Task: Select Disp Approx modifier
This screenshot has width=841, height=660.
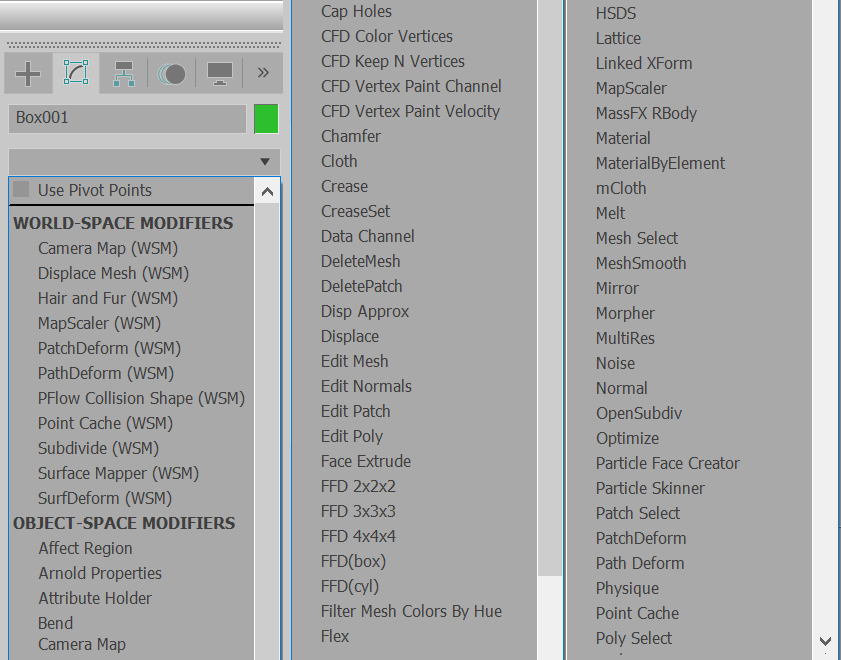Action: point(365,312)
